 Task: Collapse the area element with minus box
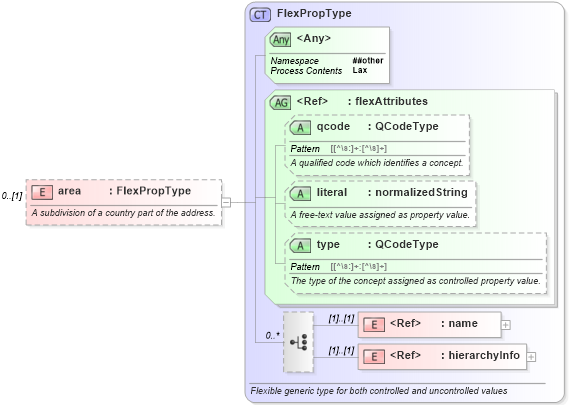click(226, 202)
